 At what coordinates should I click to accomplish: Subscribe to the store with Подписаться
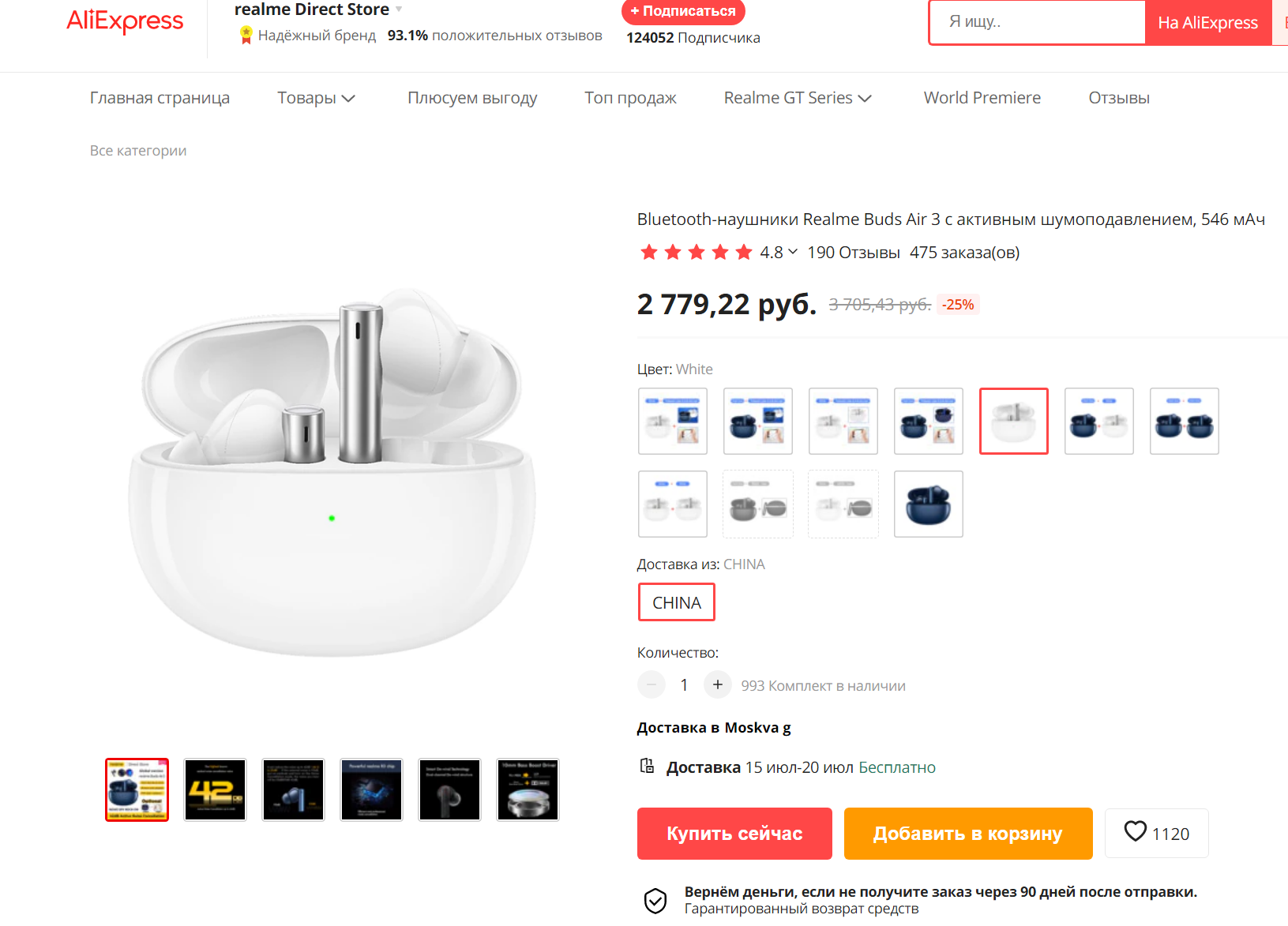683,11
